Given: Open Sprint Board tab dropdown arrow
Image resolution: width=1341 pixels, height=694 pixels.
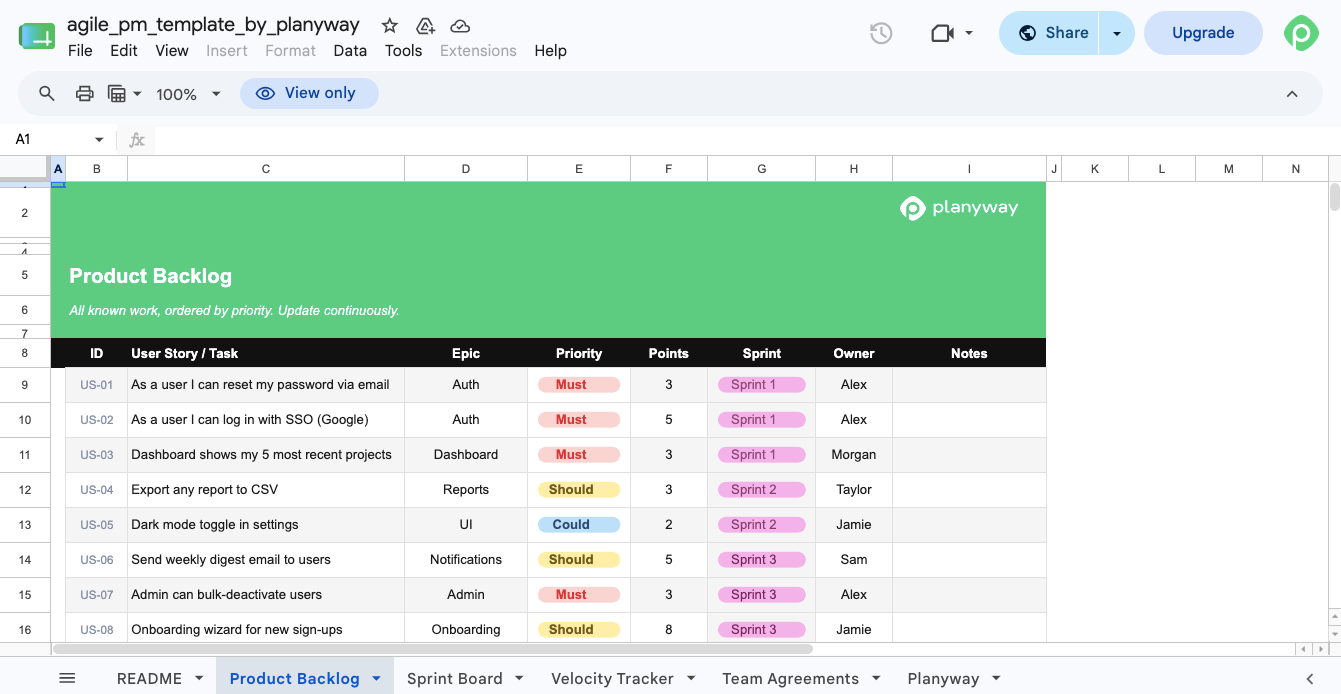Looking at the screenshot, I should coord(519,678).
